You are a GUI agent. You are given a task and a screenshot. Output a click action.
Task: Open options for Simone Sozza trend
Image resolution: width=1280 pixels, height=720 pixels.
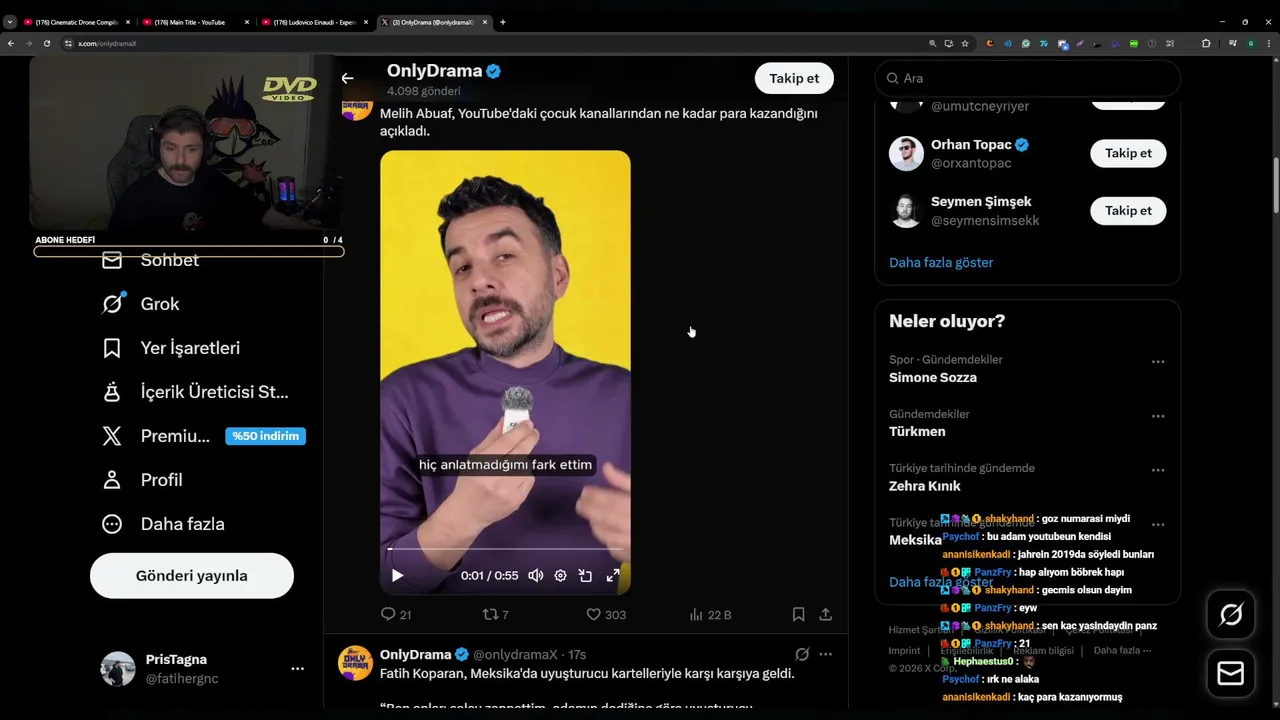tap(1158, 362)
